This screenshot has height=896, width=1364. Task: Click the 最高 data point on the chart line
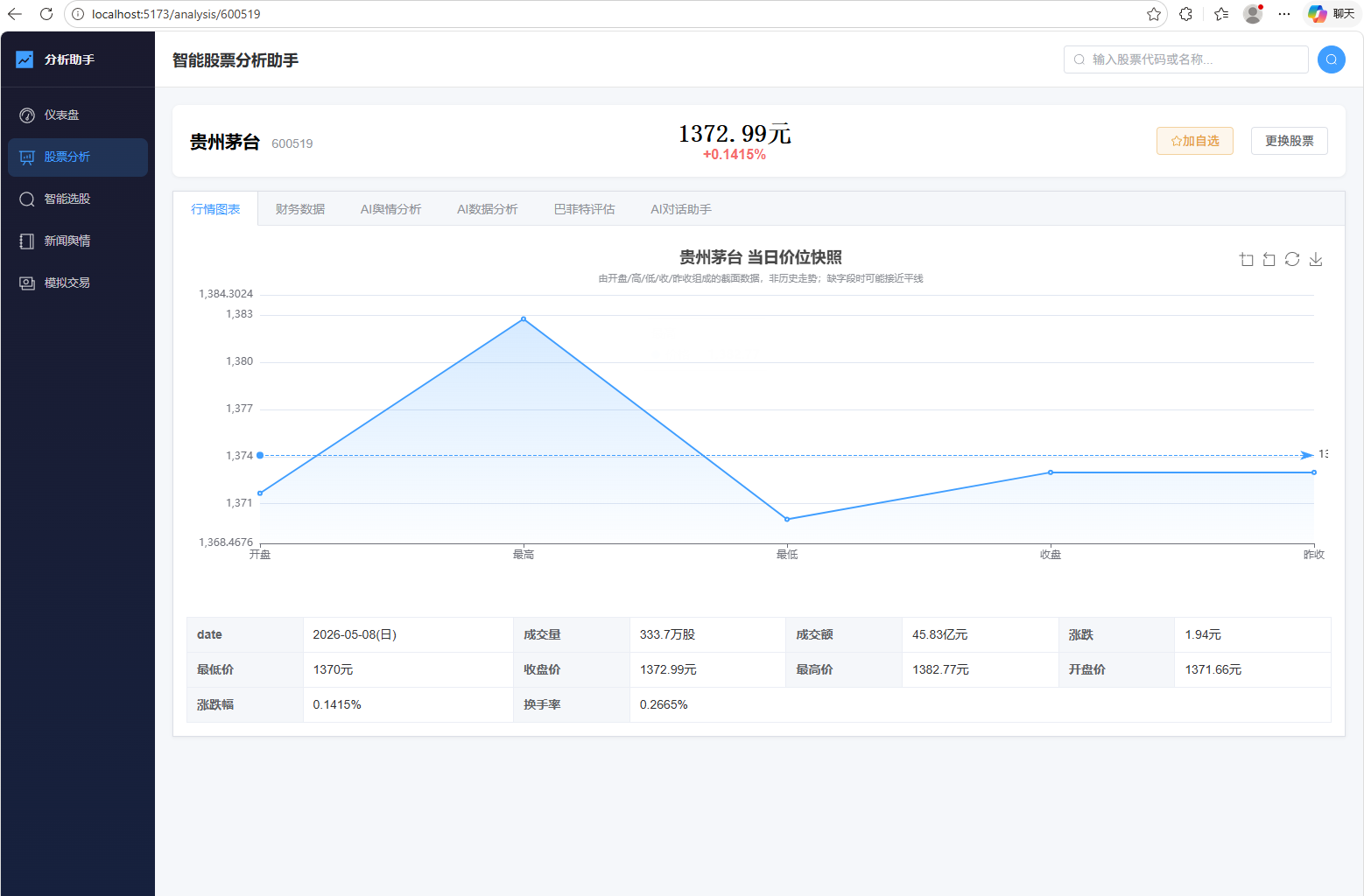524,318
